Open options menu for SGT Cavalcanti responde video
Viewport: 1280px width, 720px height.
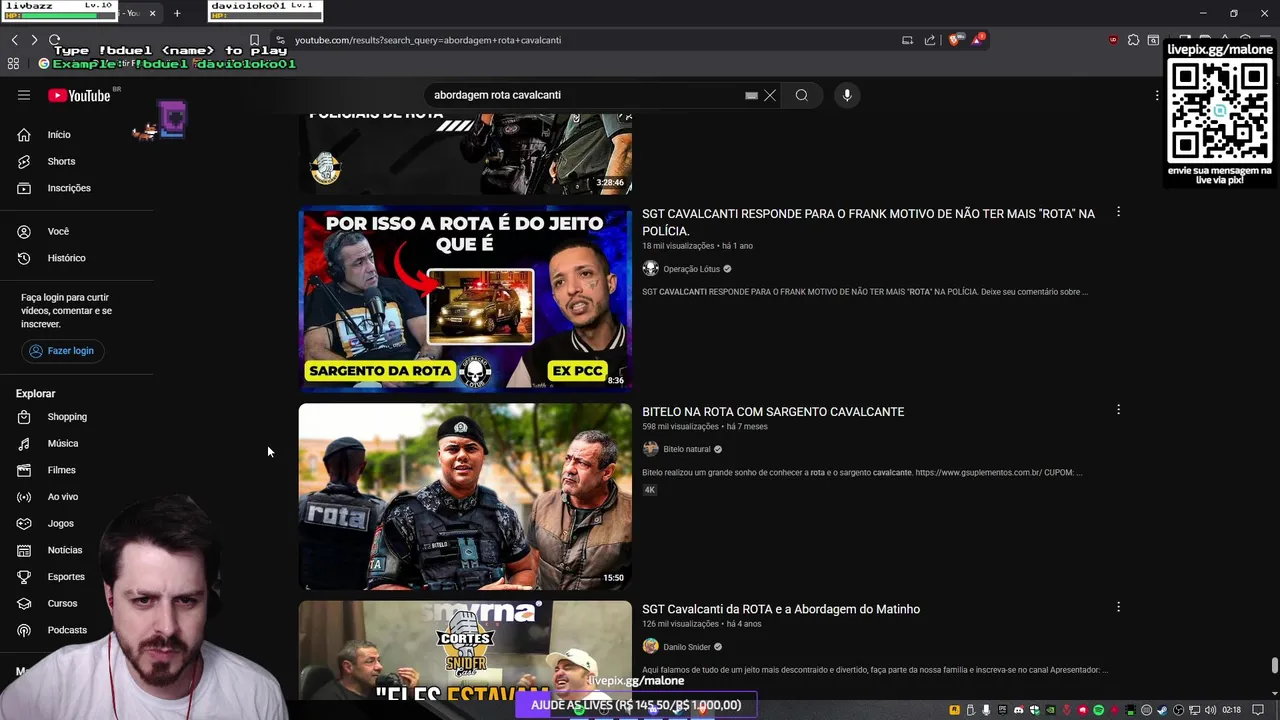click(x=1118, y=212)
